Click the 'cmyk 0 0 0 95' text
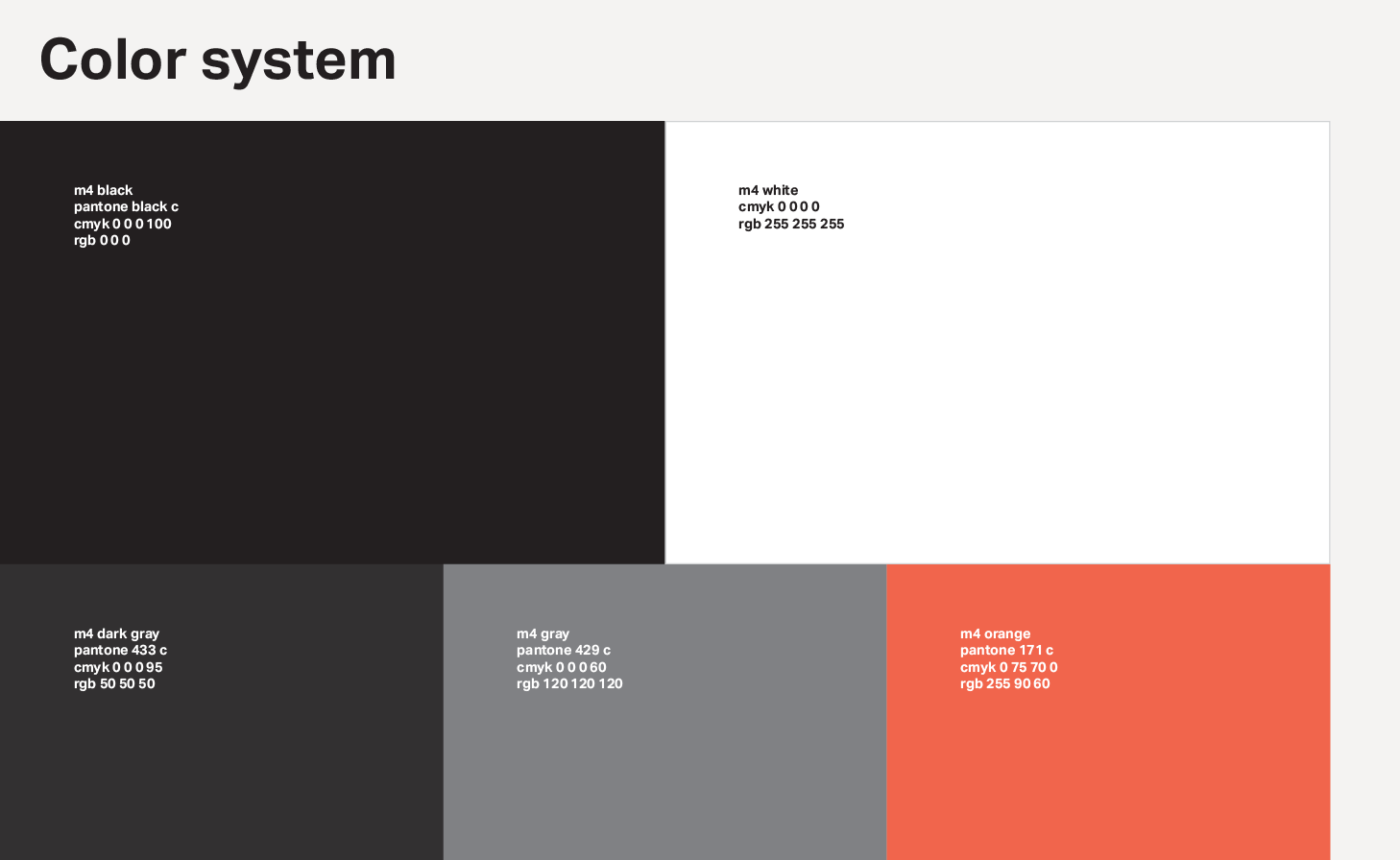 (118, 667)
